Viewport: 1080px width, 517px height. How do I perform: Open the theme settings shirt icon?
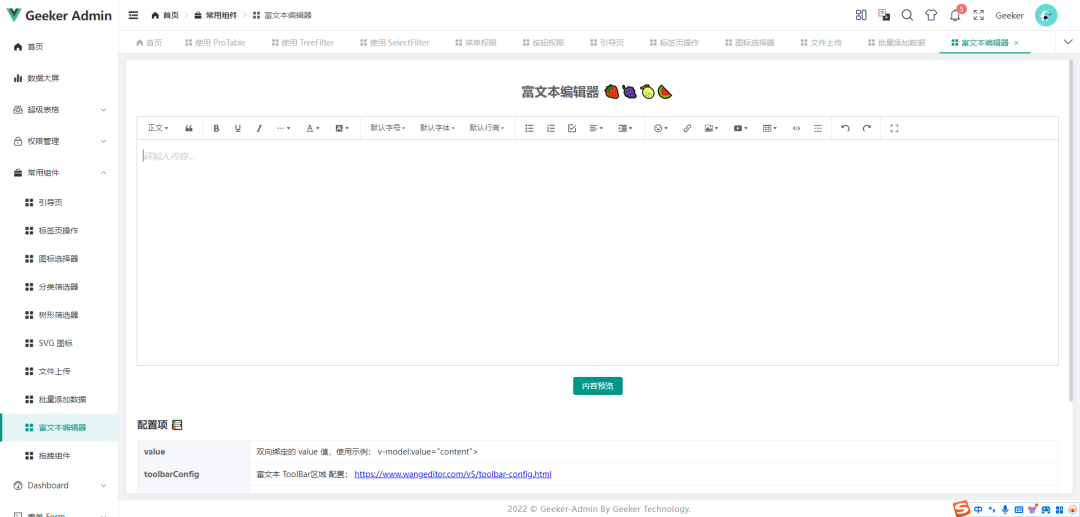click(x=931, y=15)
